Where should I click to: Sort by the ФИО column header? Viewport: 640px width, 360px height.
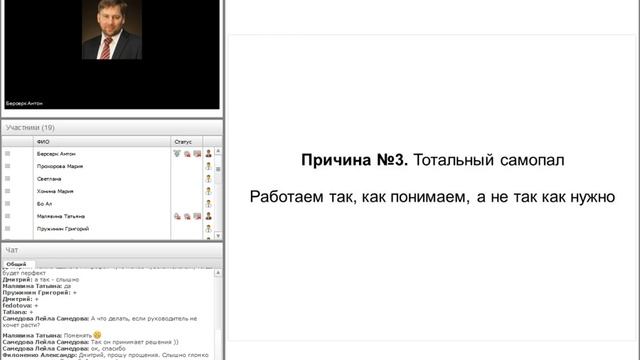tap(102, 142)
